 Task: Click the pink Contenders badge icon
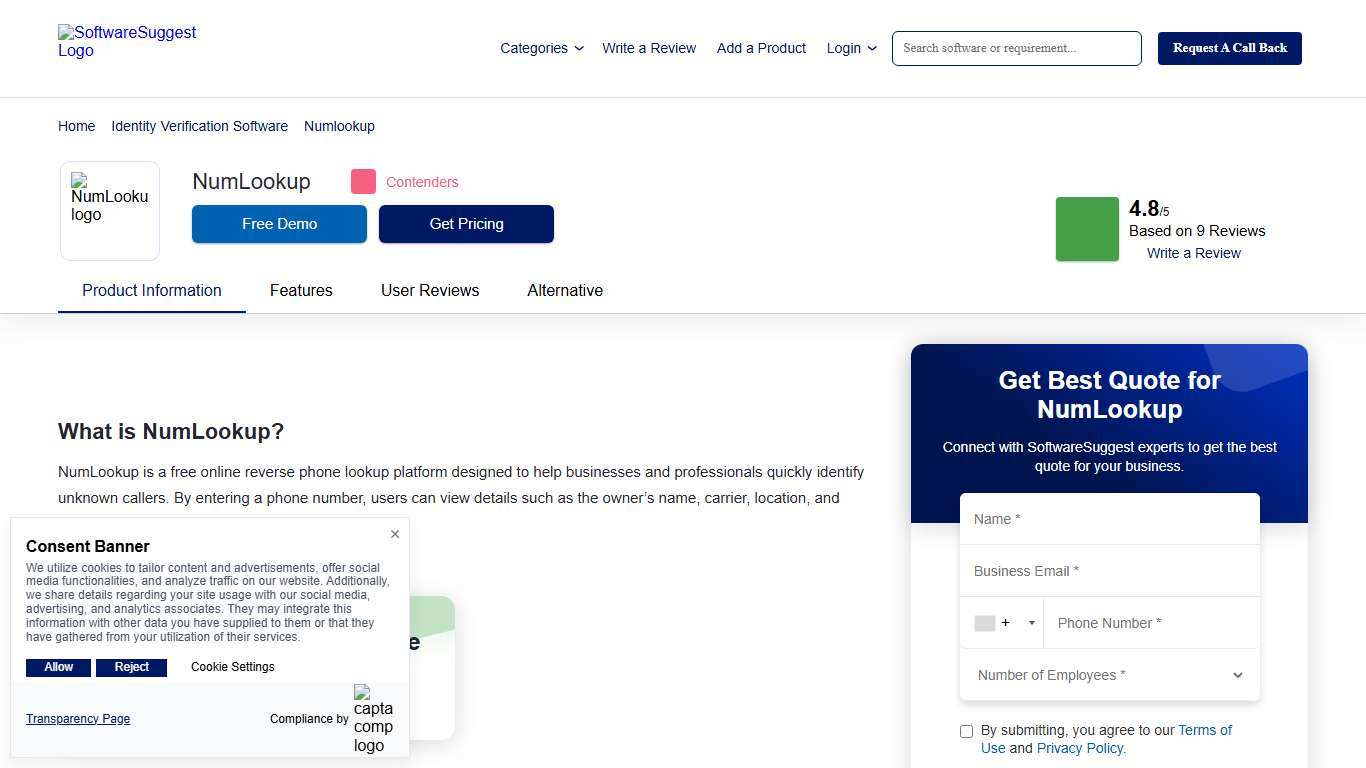[x=363, y=181]
